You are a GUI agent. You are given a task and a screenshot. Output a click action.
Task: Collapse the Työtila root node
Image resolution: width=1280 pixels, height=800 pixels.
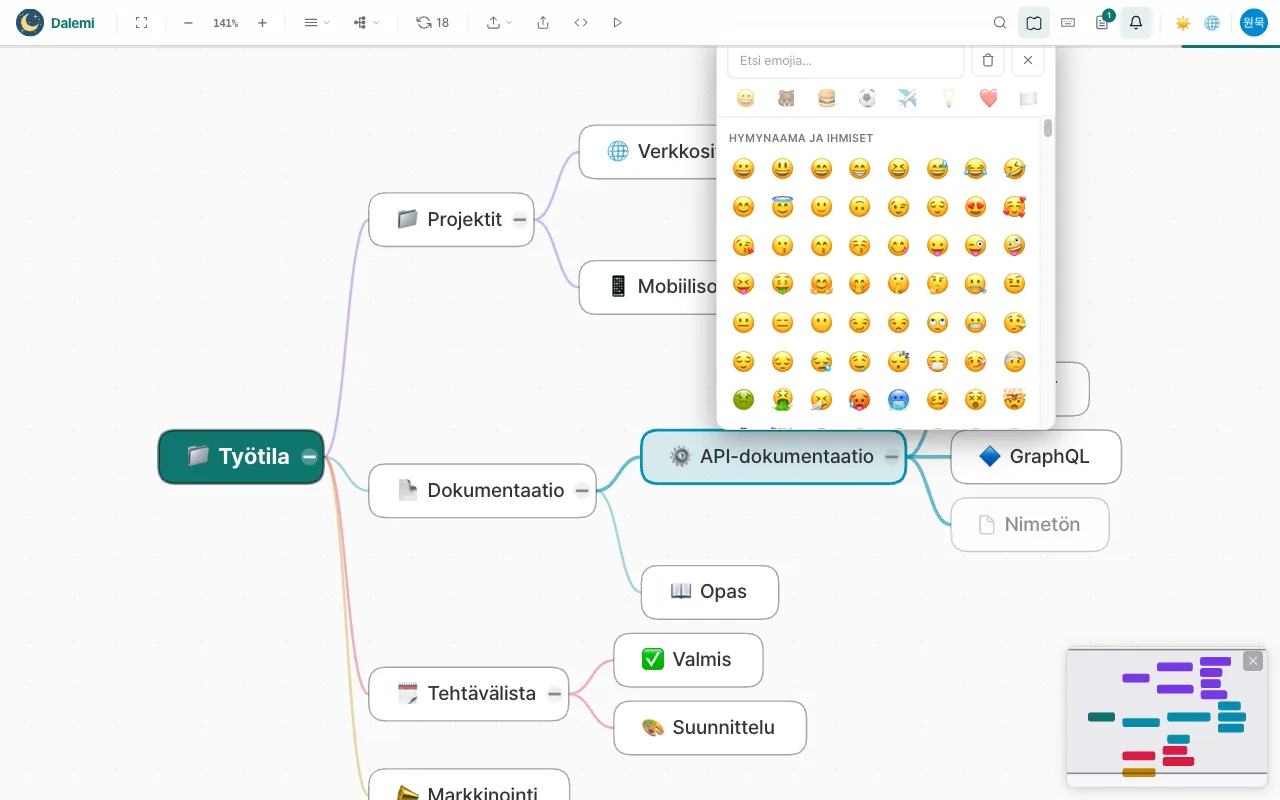(310, 457)
